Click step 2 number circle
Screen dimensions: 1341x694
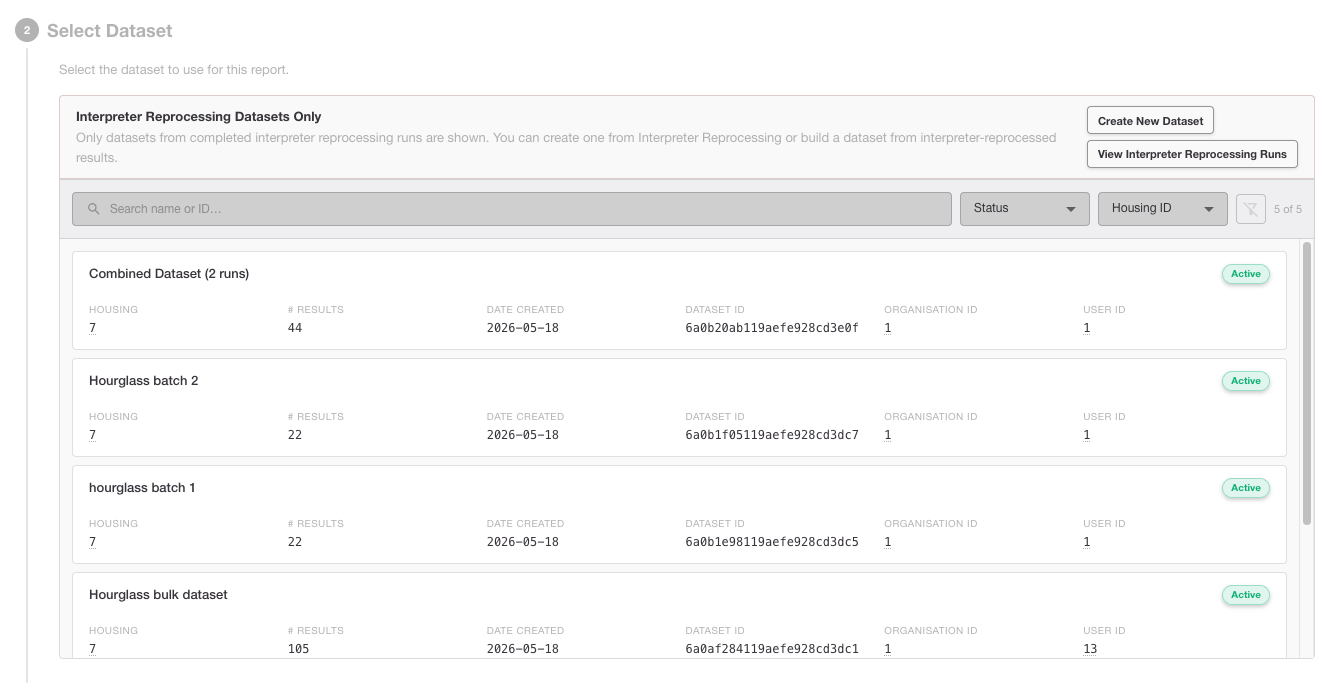coord(27,31)
